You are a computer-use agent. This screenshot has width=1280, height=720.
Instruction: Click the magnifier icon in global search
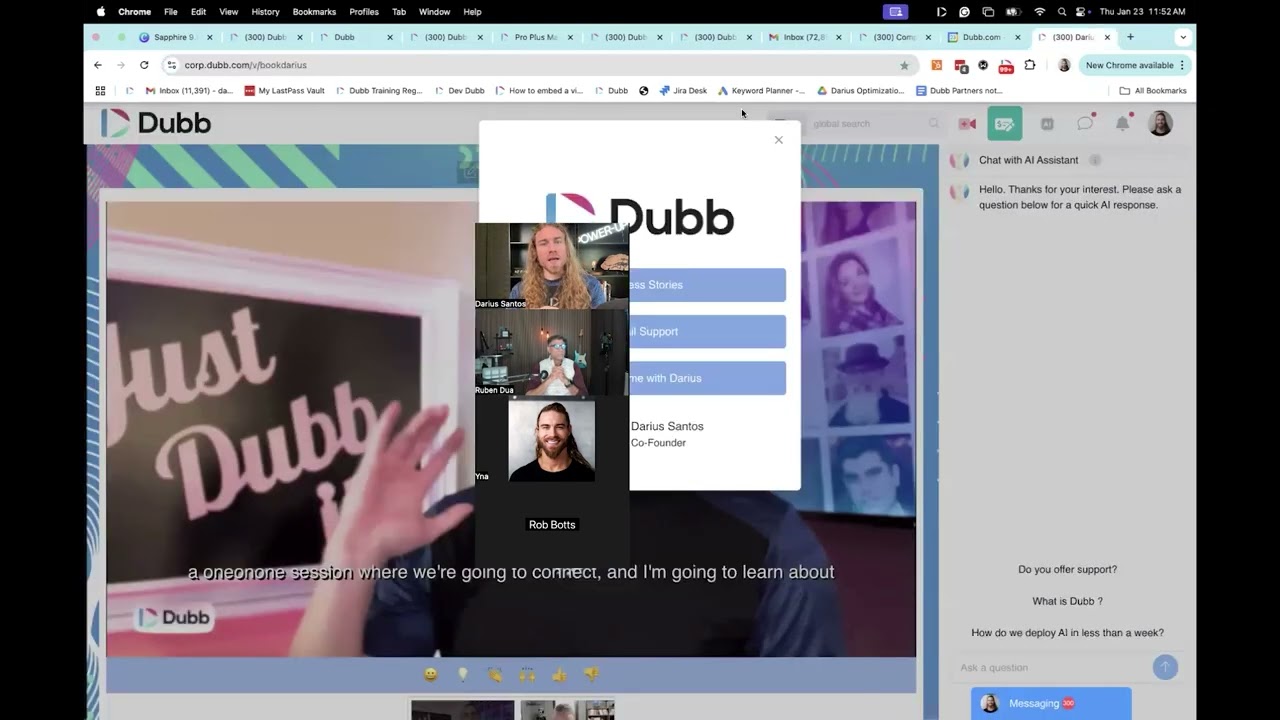[x=934, y=124]
